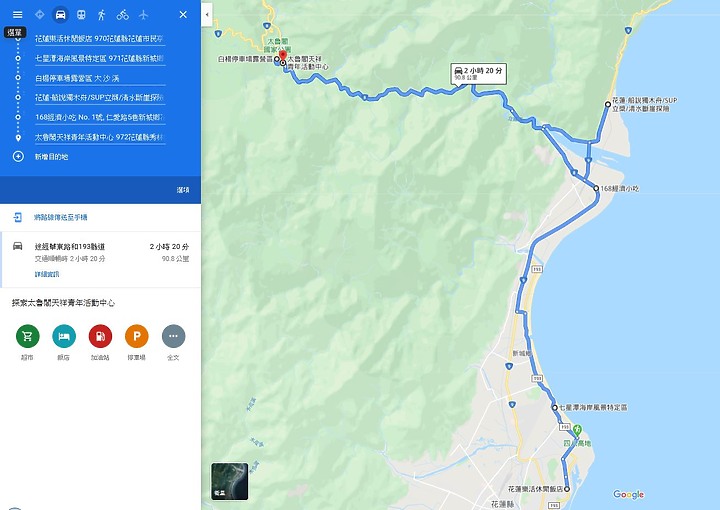Expand route details 詳細資訊 link
The width and height of the screenshot is (720, 510).
click(47, 274)
